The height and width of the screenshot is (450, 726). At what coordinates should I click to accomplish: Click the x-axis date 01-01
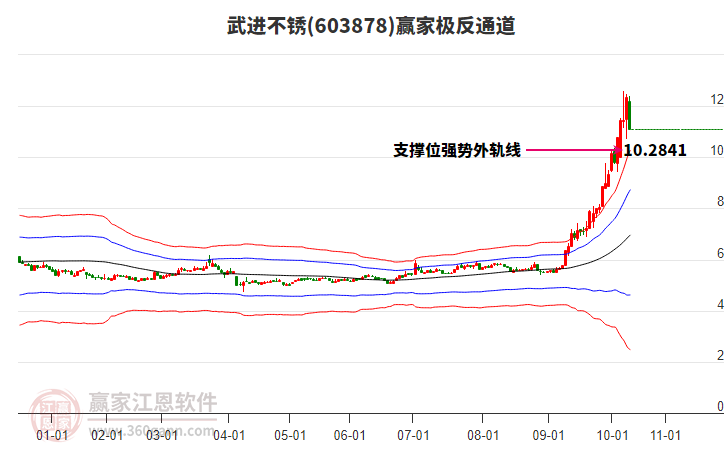pyautogui.click(x=52, y=435)
